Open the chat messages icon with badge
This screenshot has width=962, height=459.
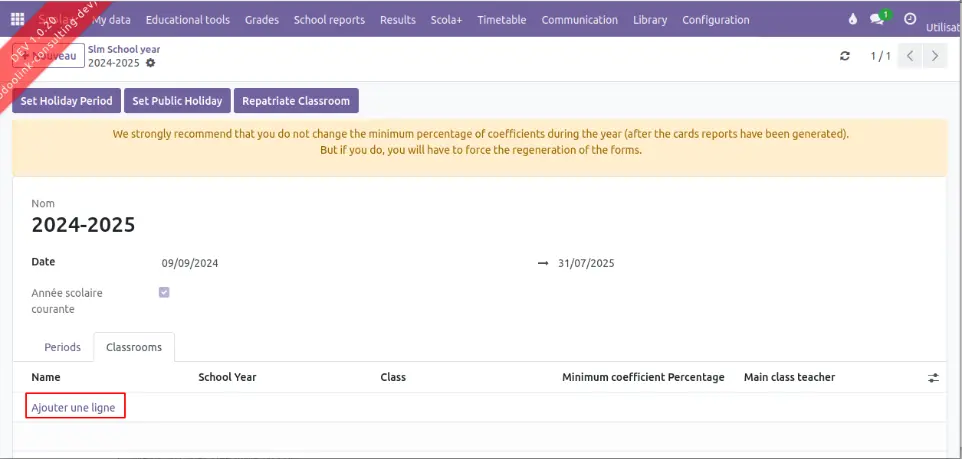[x=879, y=20]
